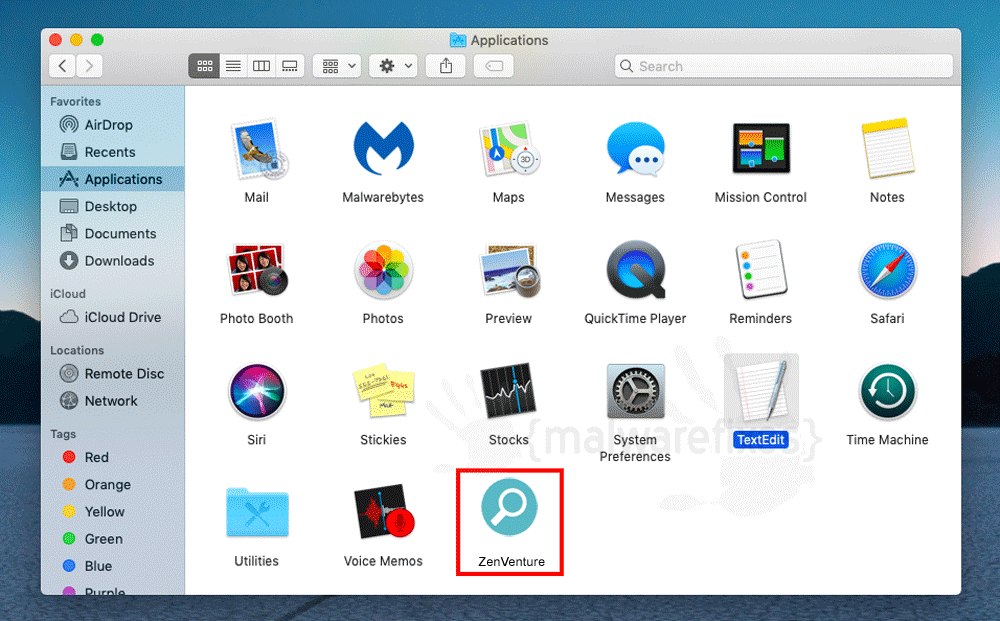
Task: Switch to icon view
Action: (x=205, y=66)
